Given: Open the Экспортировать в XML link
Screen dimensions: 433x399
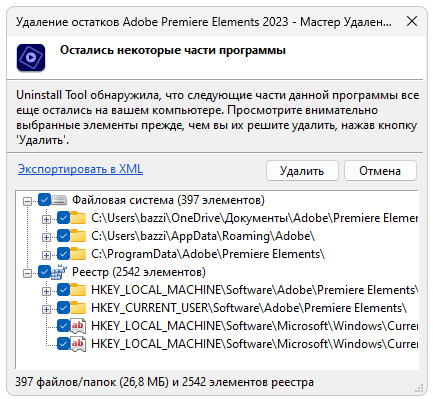Looking at the screenshot, I should click(x=80, y=169).
